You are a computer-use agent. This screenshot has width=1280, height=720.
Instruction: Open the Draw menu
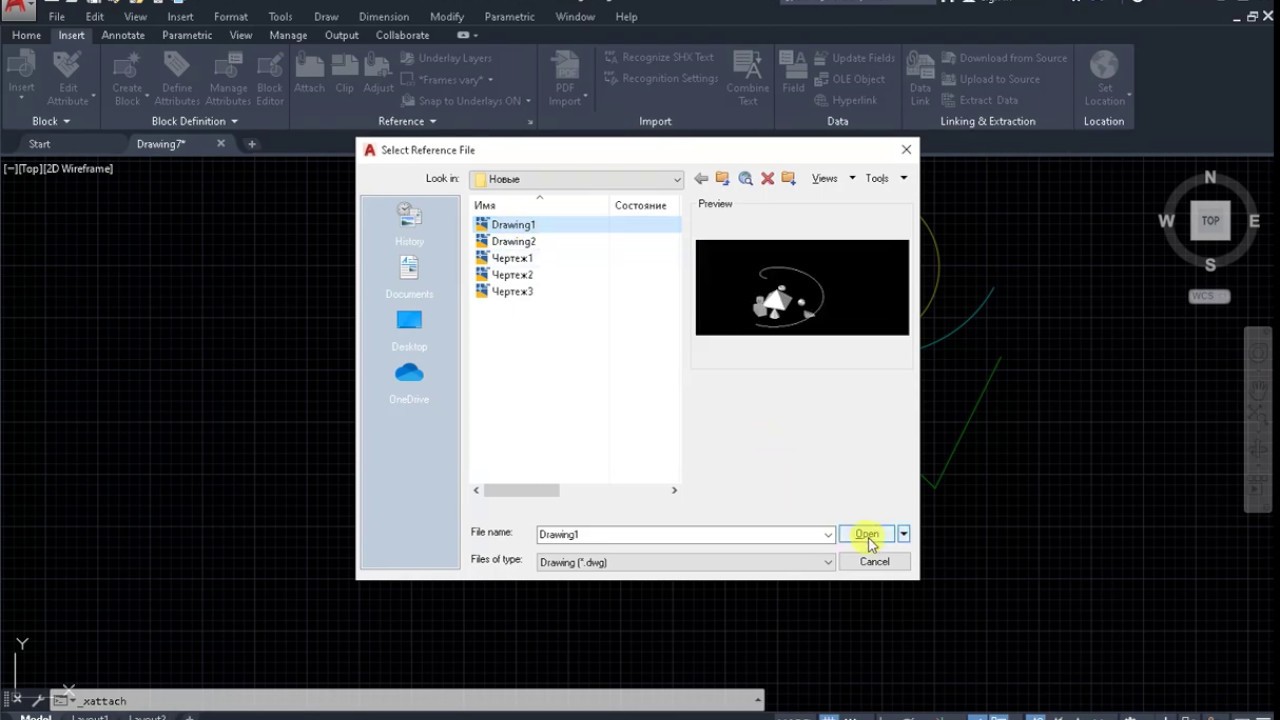click(326, 17)
